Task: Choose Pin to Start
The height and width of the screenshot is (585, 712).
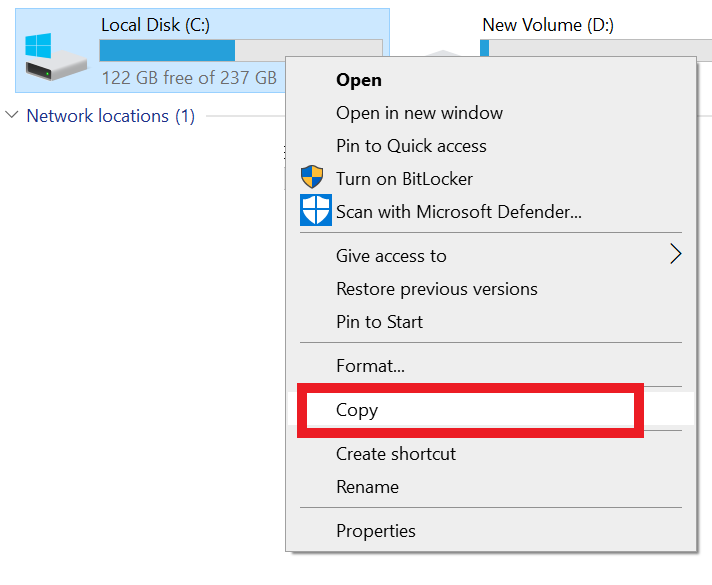Action: (379, 322)
